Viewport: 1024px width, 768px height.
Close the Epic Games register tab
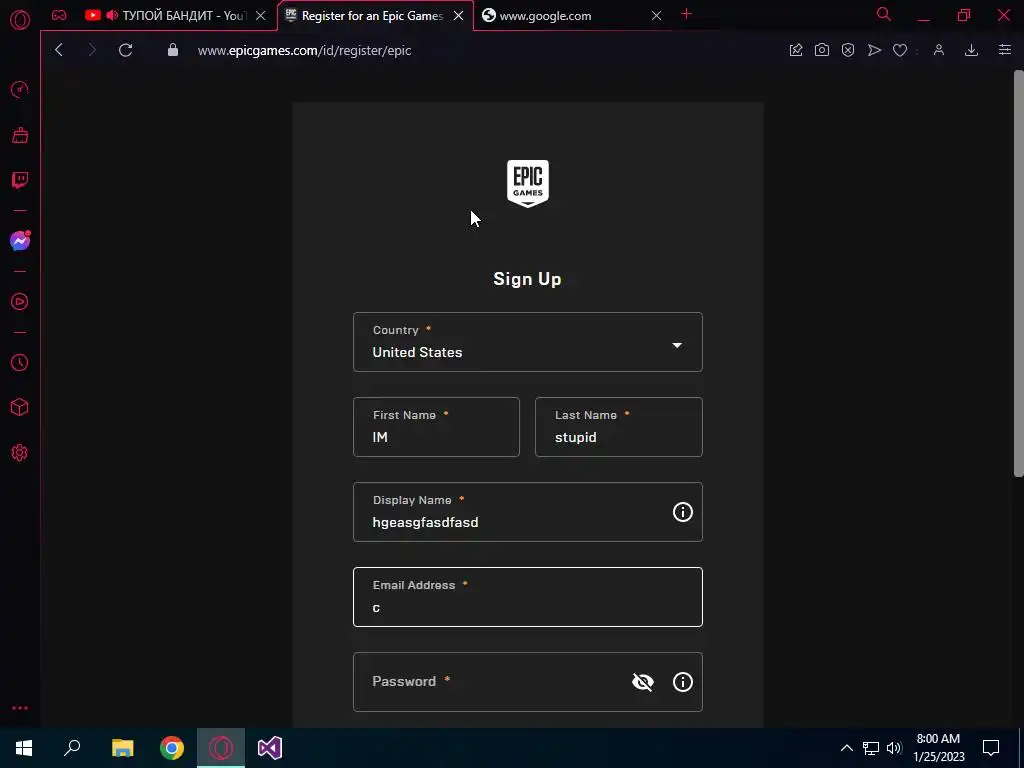[x=458, y=16]
